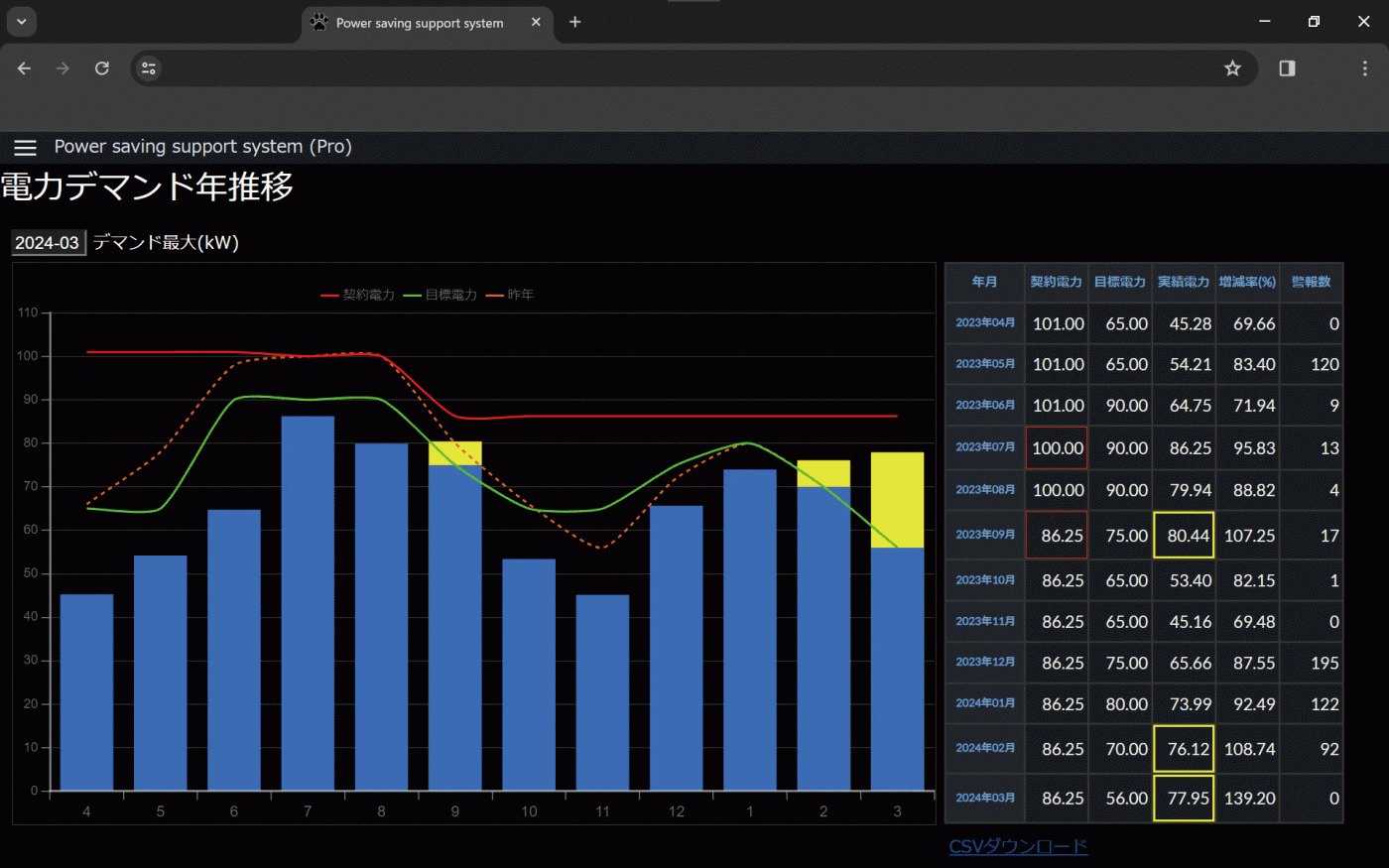Screen dimensions: 1389x868
Task: Expand the tab search dropdown arrow
Action: tap(21, 22)
